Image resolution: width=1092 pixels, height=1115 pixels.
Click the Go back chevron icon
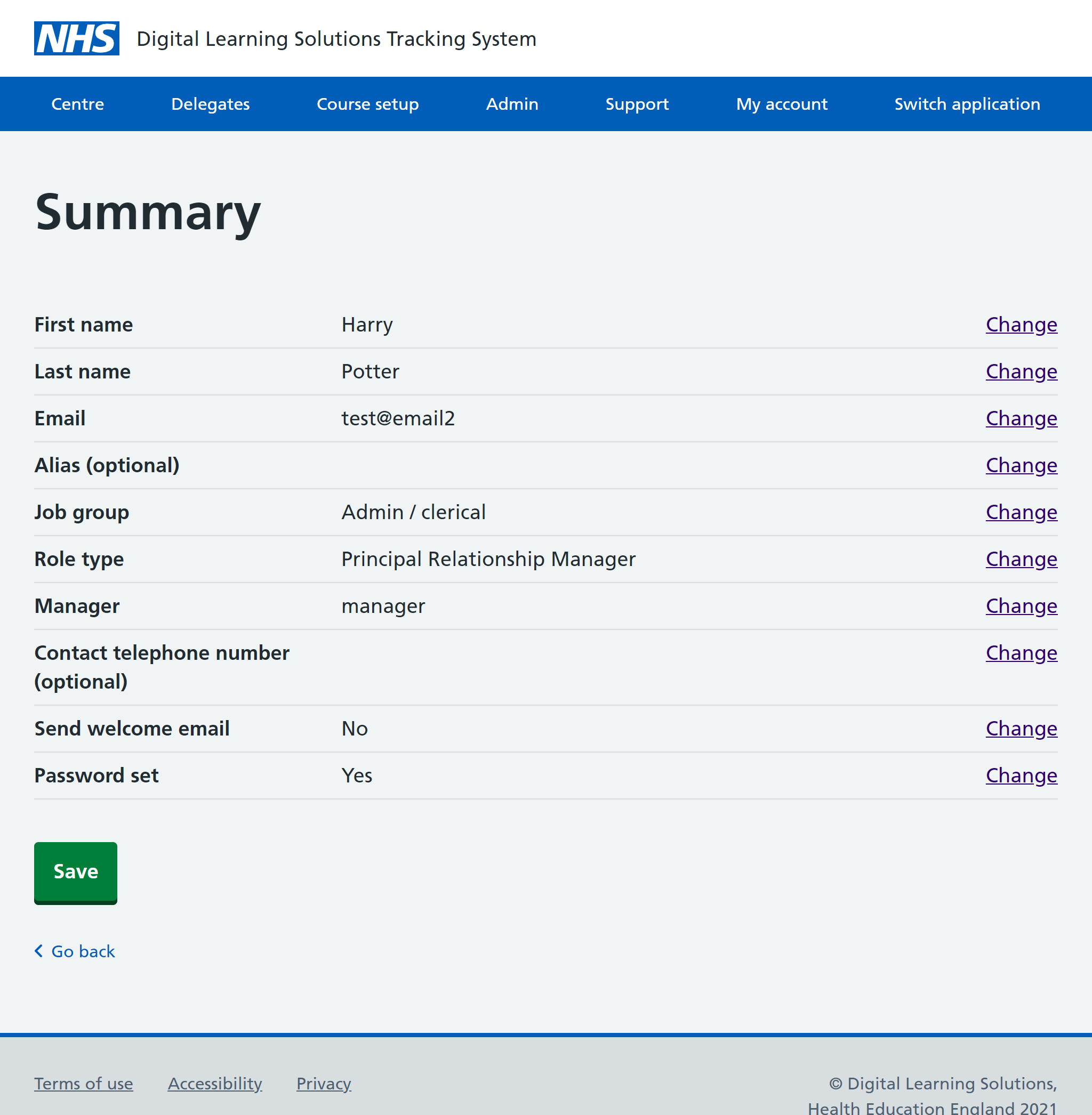38,951
